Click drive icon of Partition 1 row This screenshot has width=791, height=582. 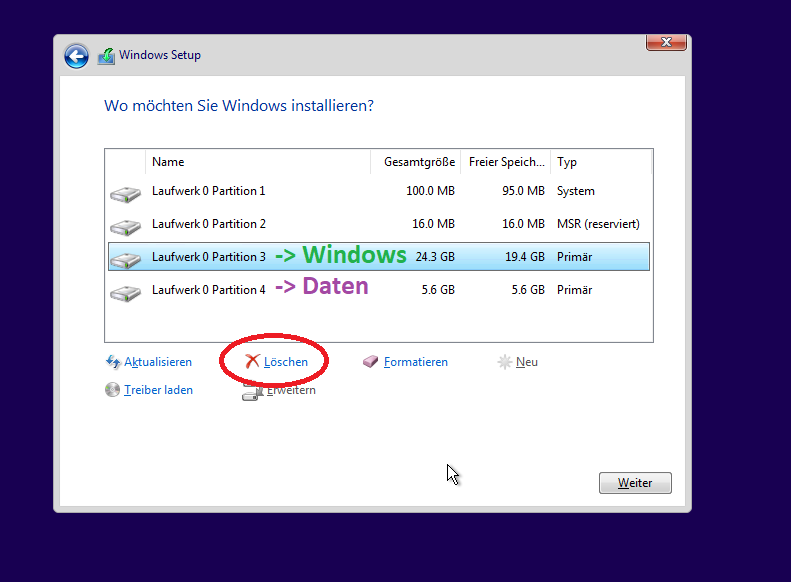click(x=125, y=194)
